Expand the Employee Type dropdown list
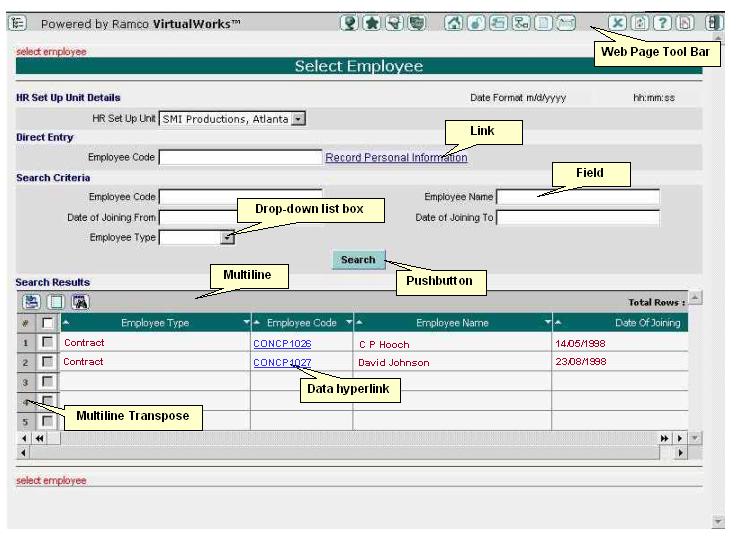The image size is (738, 540). click(227, 238)
